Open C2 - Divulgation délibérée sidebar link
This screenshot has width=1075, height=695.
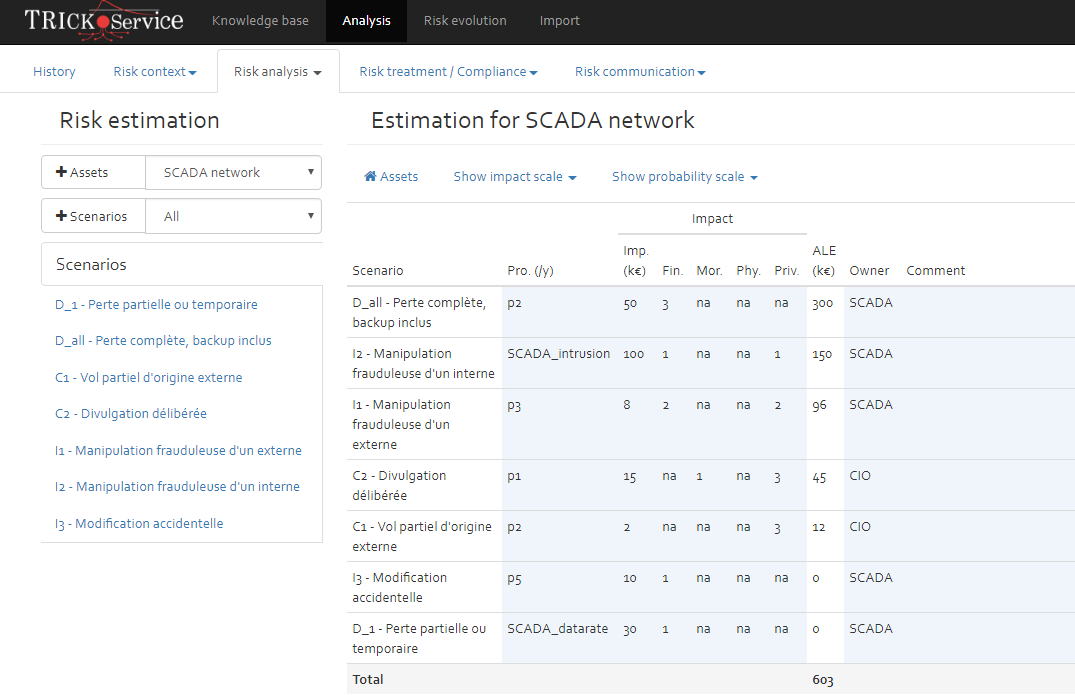pos(131,413)
